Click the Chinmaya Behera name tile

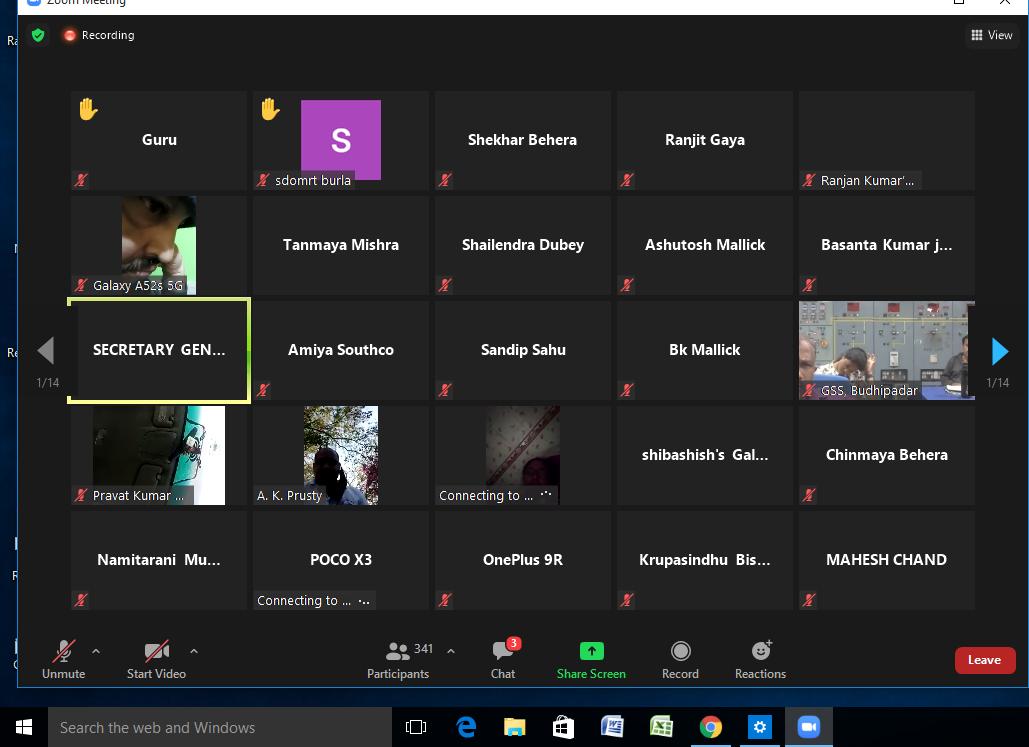point(887,456)
